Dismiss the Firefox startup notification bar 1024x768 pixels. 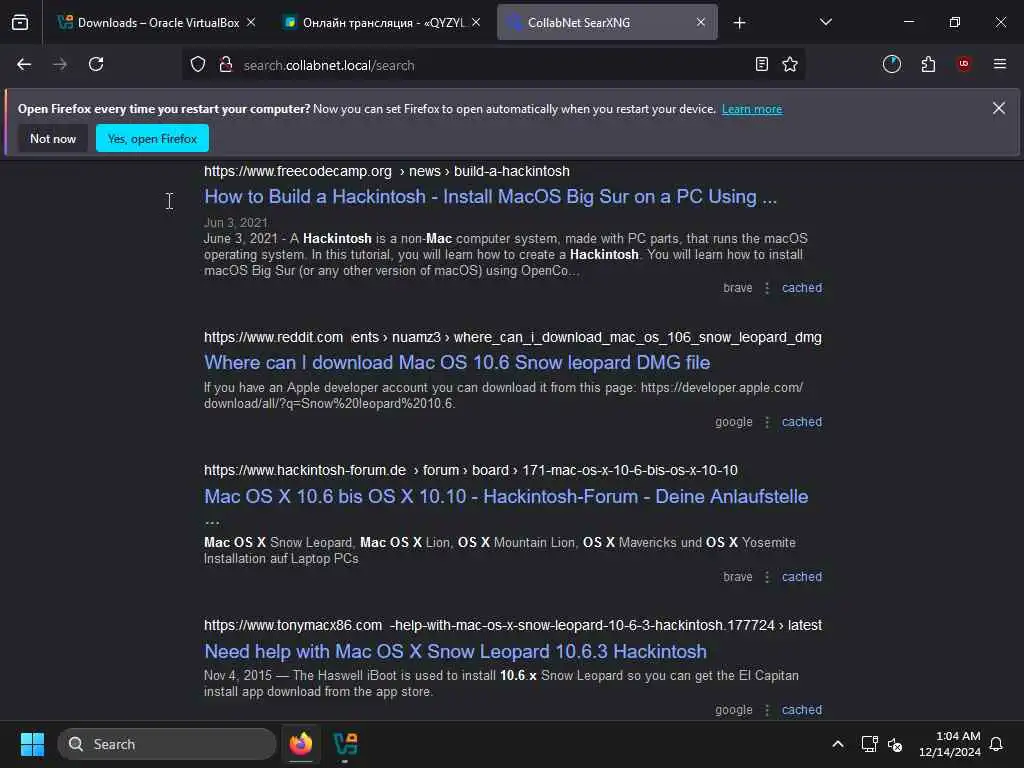999,108
